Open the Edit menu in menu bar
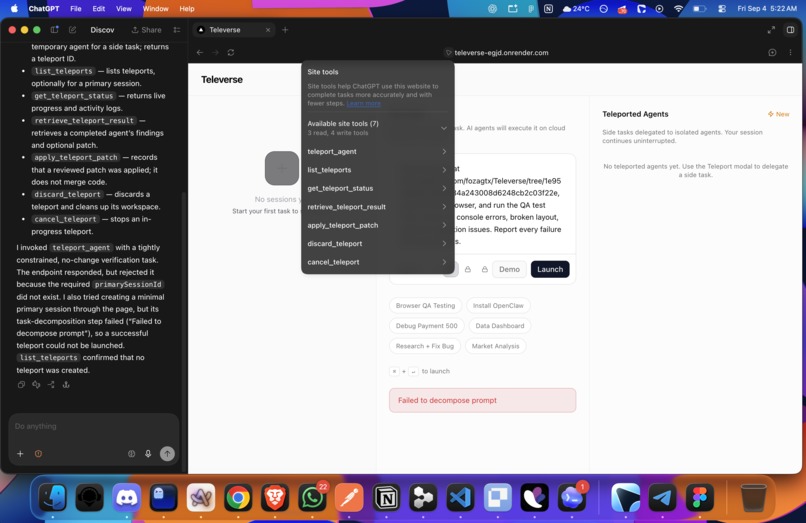The image size is (806, 523). pyautogui.click(x=99, y=9)
